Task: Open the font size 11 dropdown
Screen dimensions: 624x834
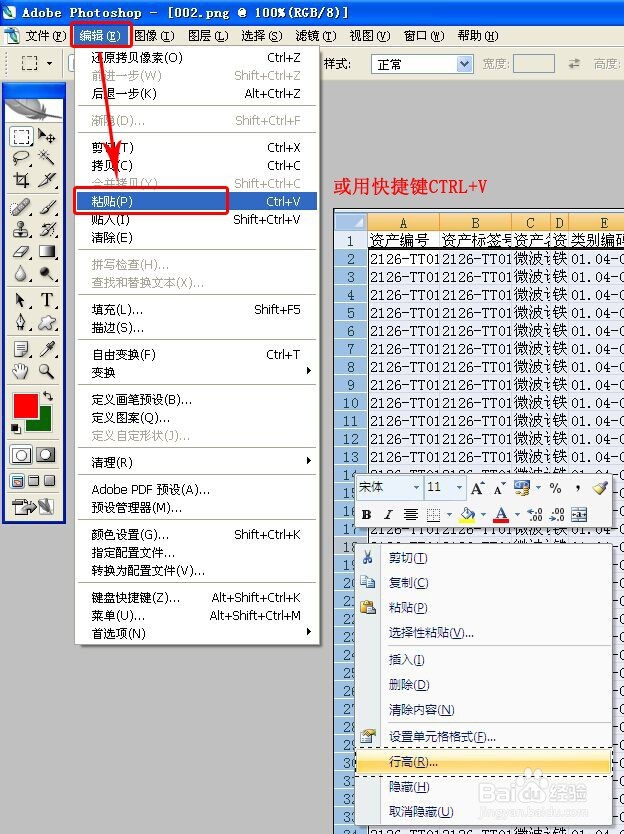Action: pos(459,487)
